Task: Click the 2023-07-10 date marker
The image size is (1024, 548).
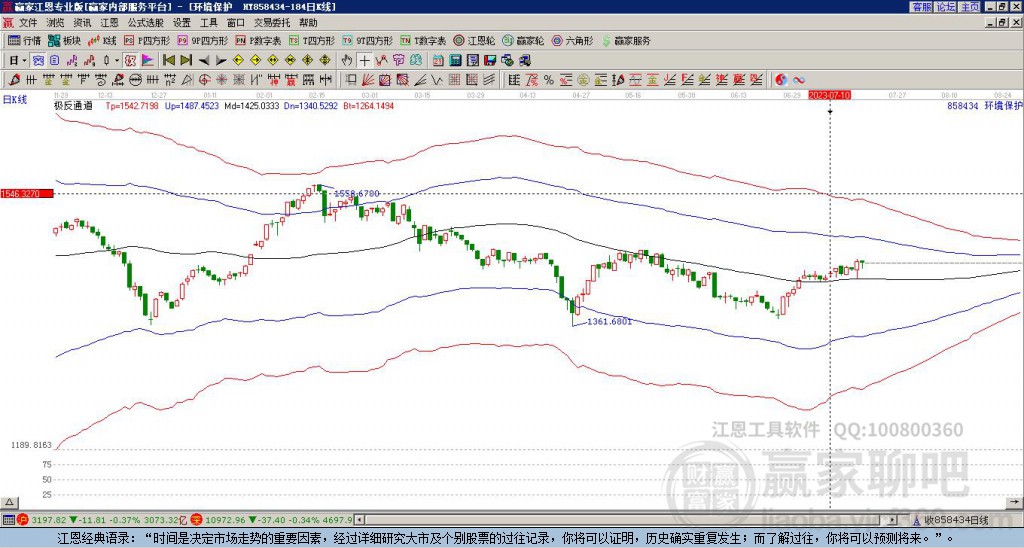Action: 829,95
